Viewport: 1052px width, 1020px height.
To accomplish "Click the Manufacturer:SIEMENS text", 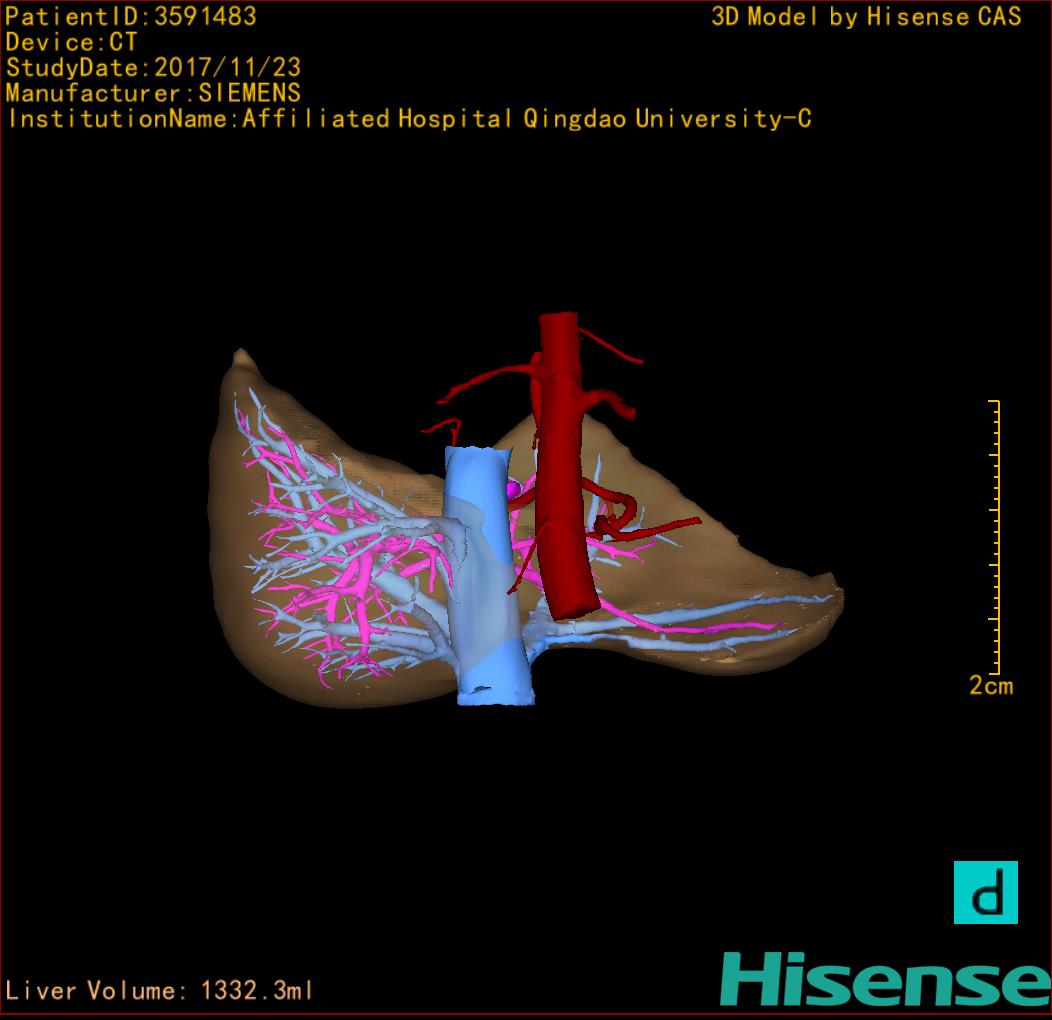I will tap(153, 93).
